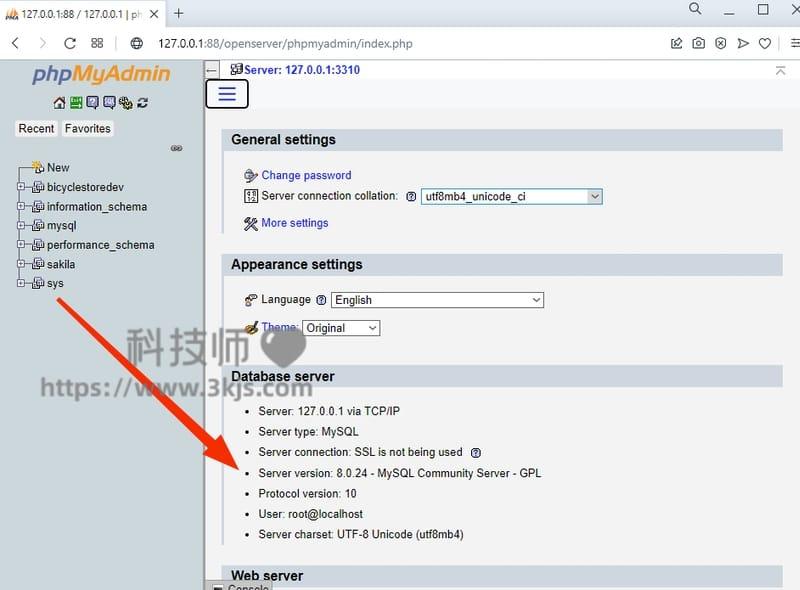Viewport: 800px width, 590px height.
Task: Click the browser send arrow icon
Action: 743,43
